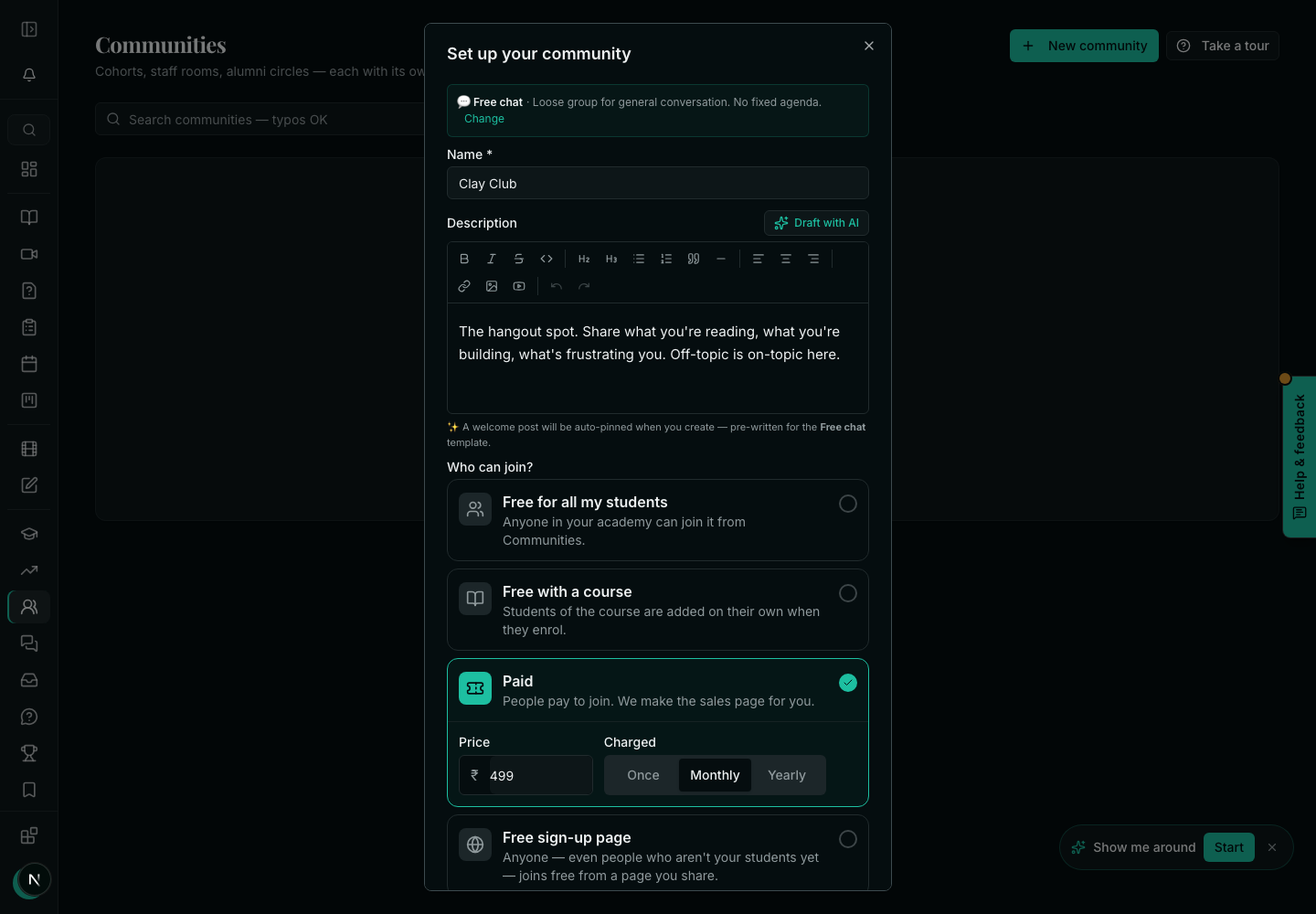
Task: Insert a blockquote in description
Action: coord(694,259)
